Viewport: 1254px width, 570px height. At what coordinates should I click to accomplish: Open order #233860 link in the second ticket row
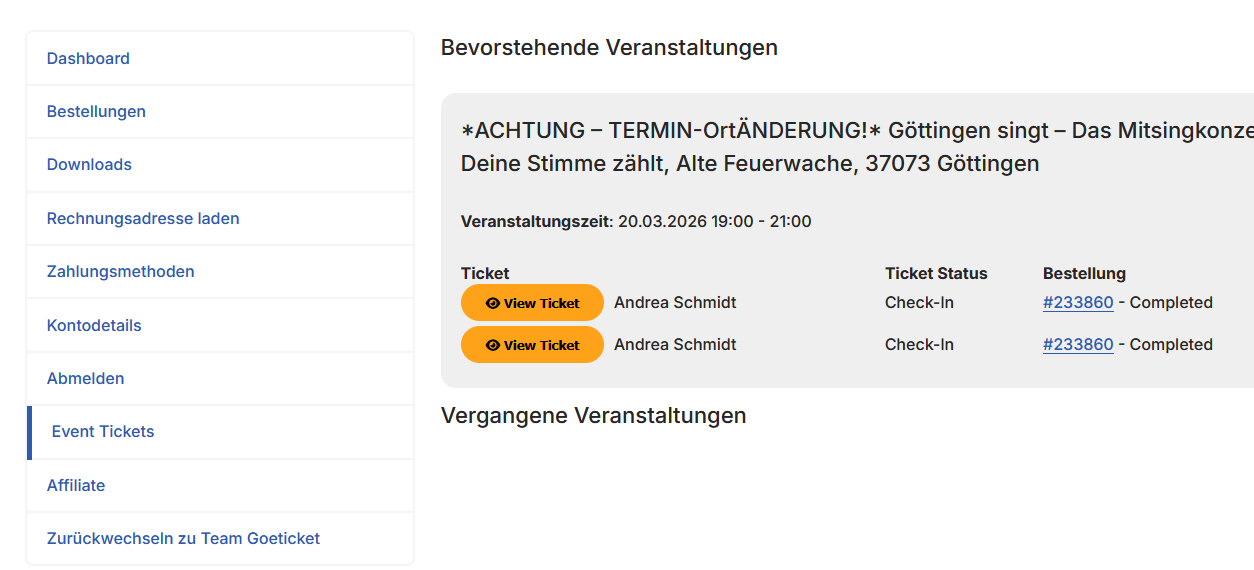pyautogui.click(x=1078, y=345)
